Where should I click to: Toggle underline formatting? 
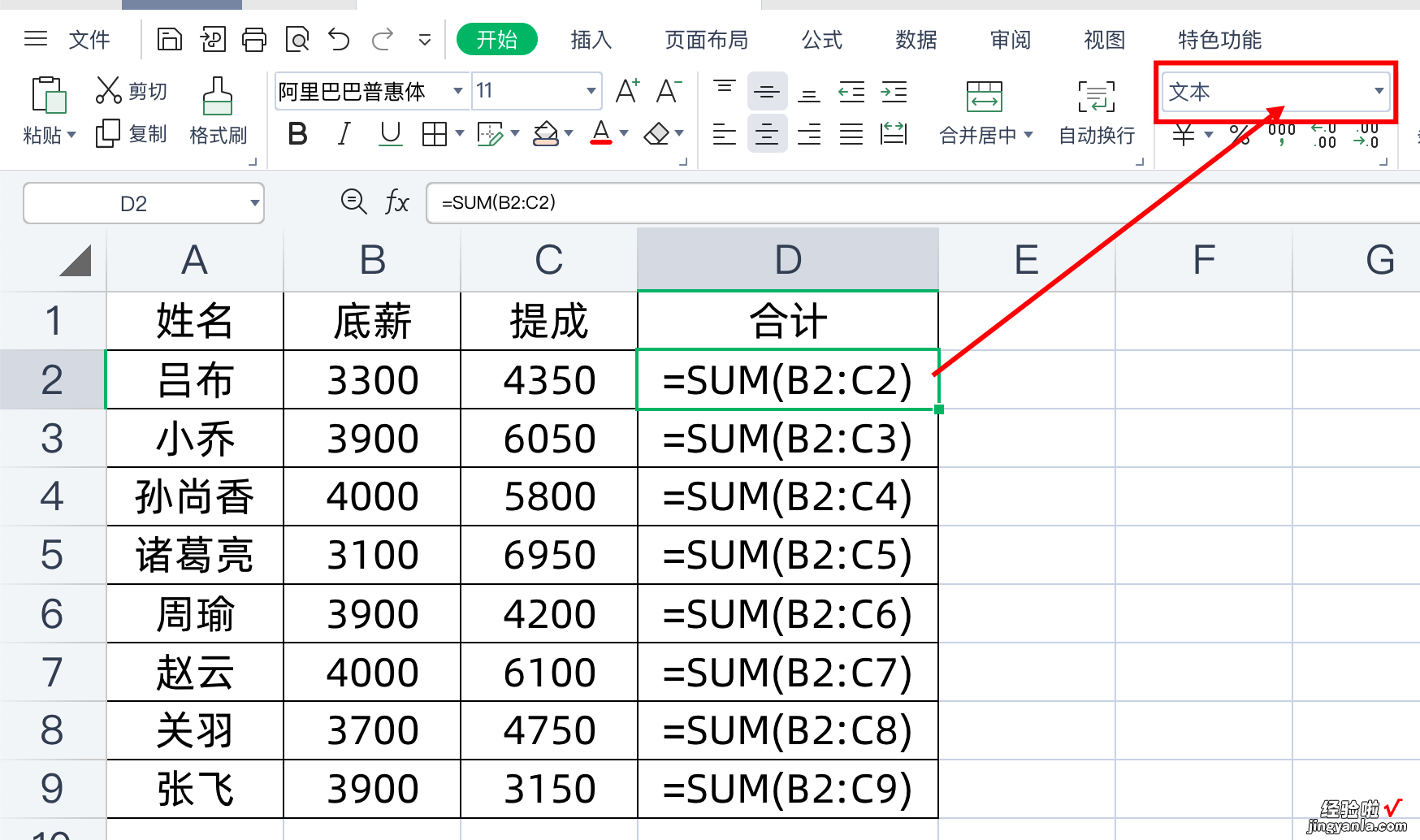click(x=391, y=133)
